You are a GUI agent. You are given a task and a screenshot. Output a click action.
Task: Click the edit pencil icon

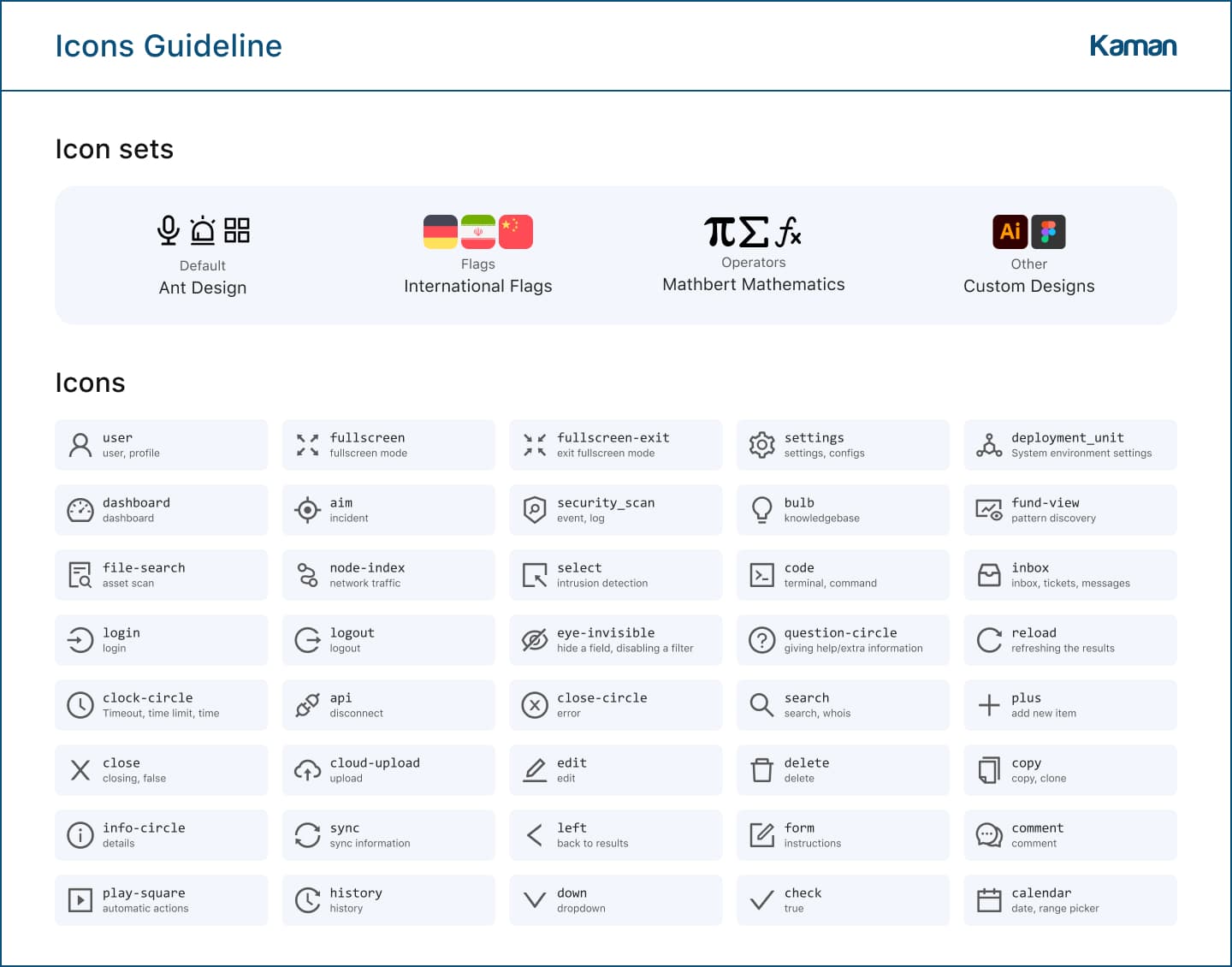[x=535, y=770]
